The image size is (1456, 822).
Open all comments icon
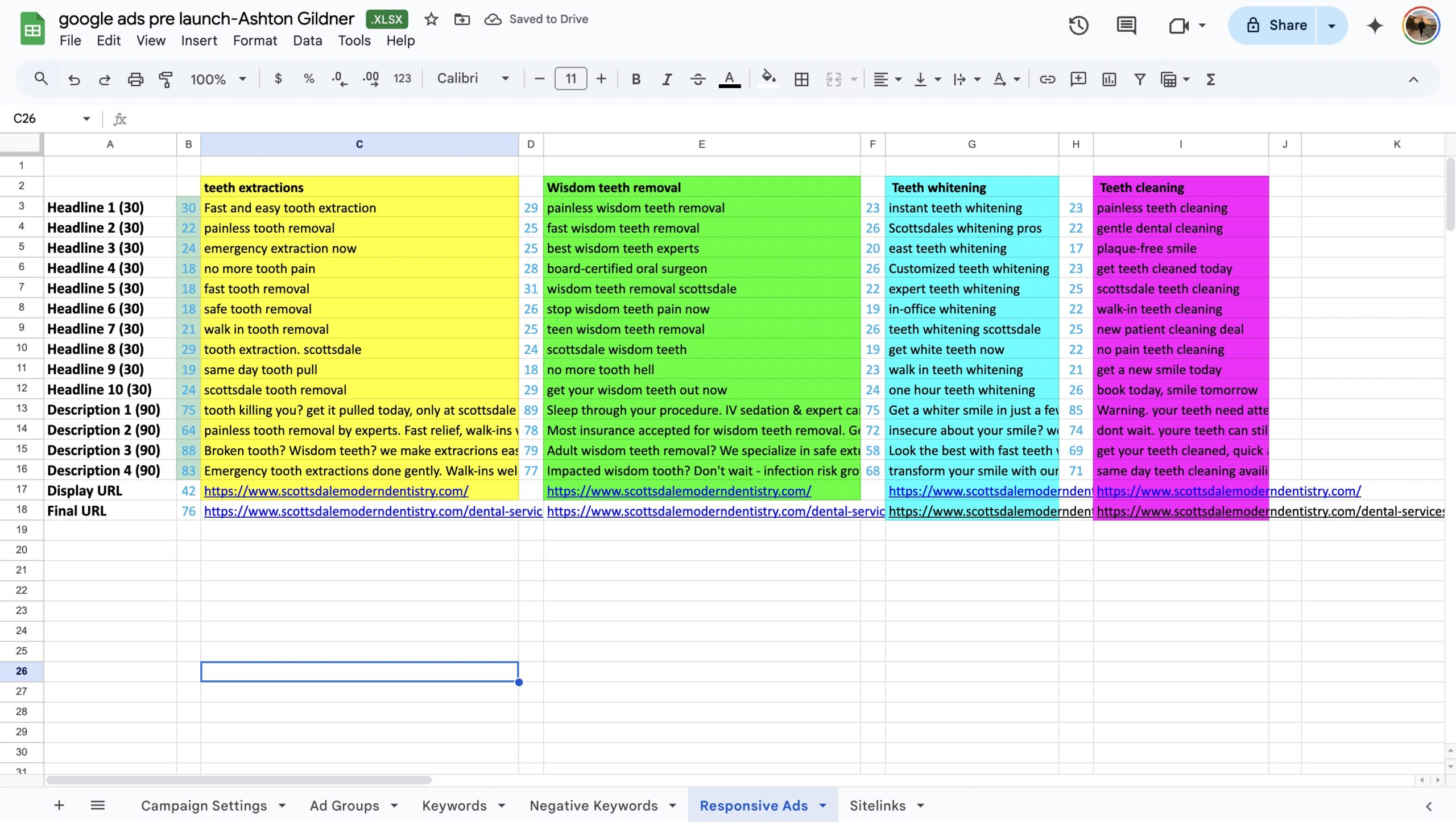click(1126, 26)
